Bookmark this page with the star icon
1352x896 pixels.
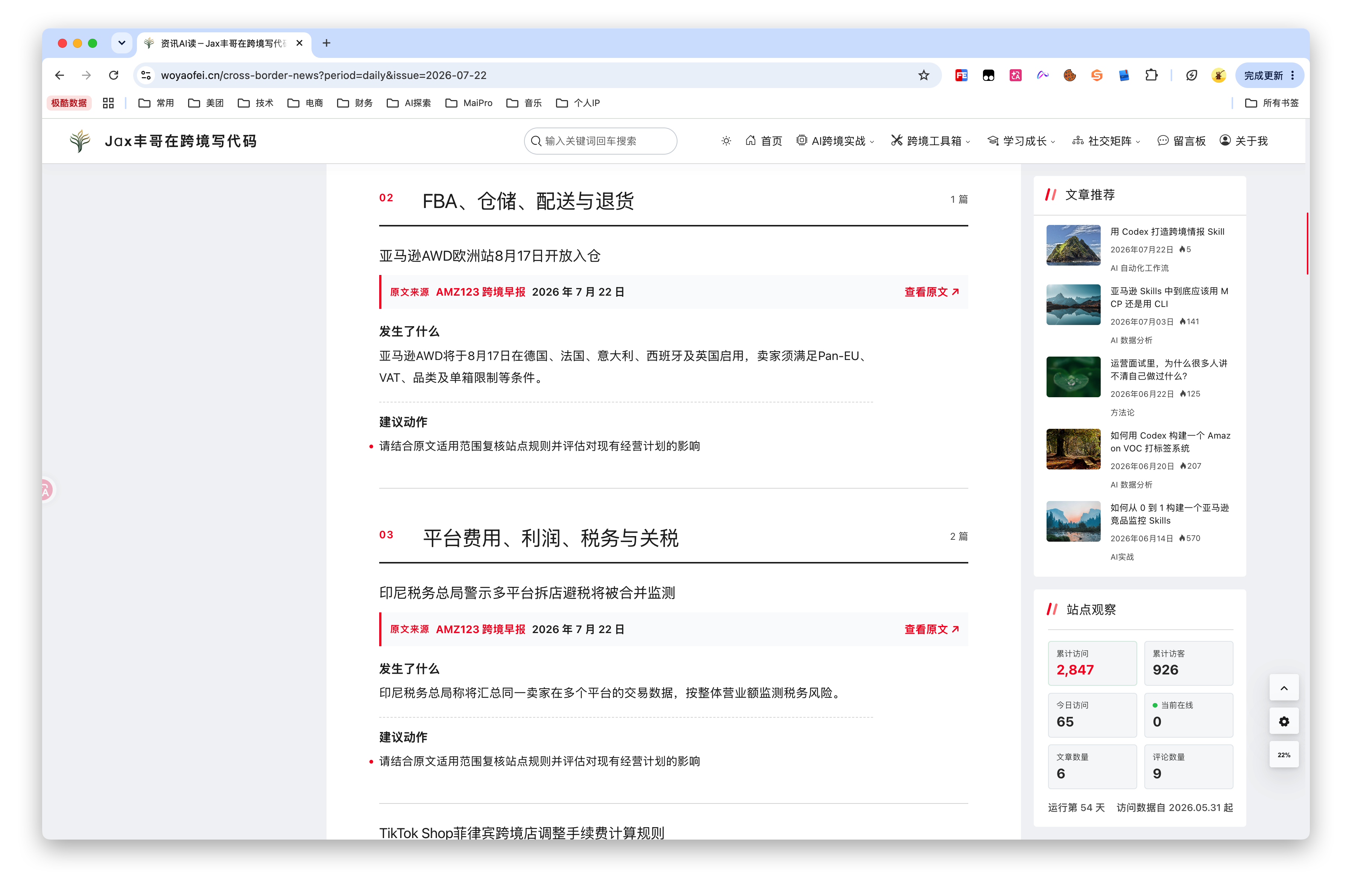[924, 76]
